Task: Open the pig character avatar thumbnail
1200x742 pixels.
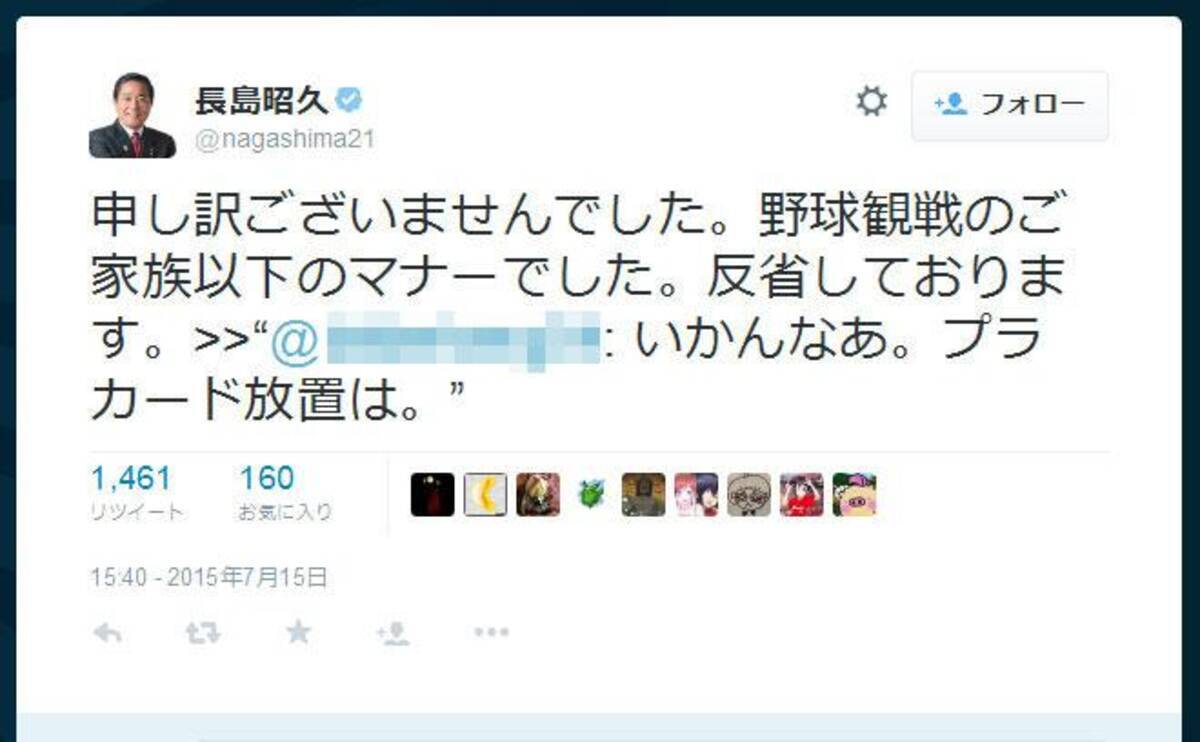Action: point(854,494)
